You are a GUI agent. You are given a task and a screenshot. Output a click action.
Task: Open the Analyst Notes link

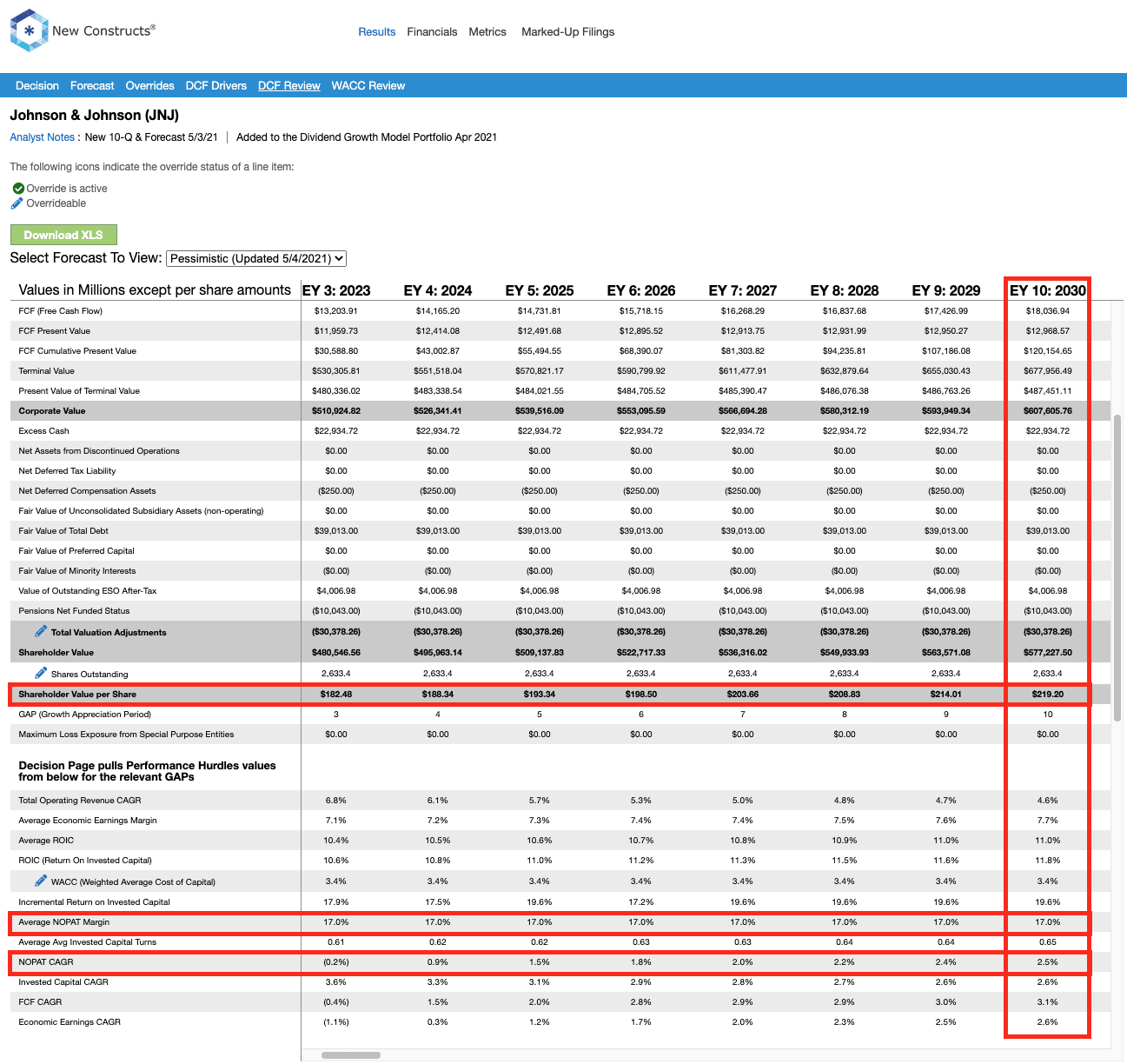[x=43, y=137]
